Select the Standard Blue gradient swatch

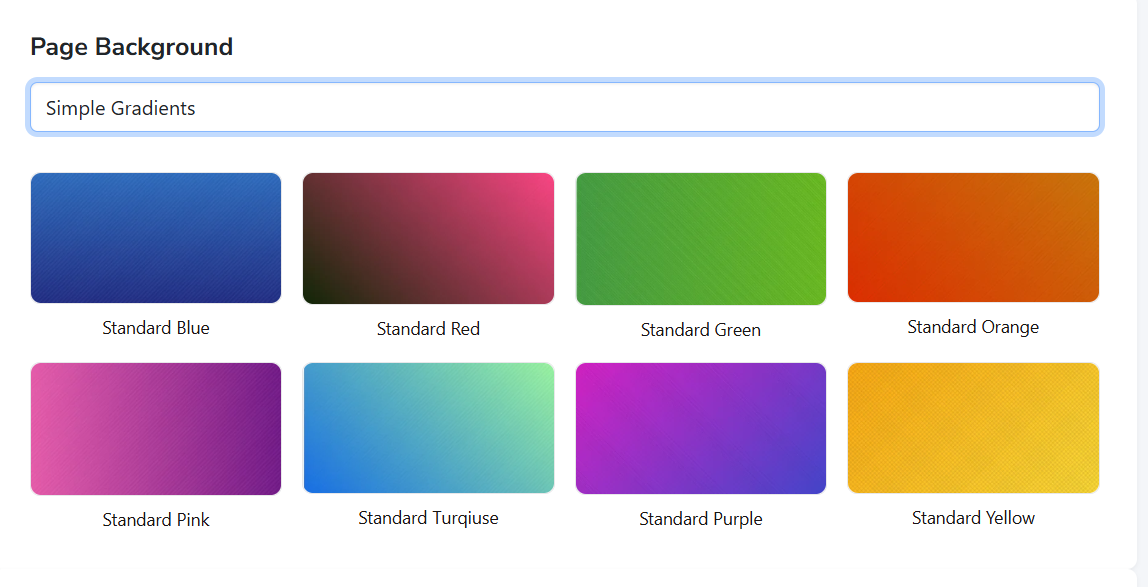coord(156,237)
